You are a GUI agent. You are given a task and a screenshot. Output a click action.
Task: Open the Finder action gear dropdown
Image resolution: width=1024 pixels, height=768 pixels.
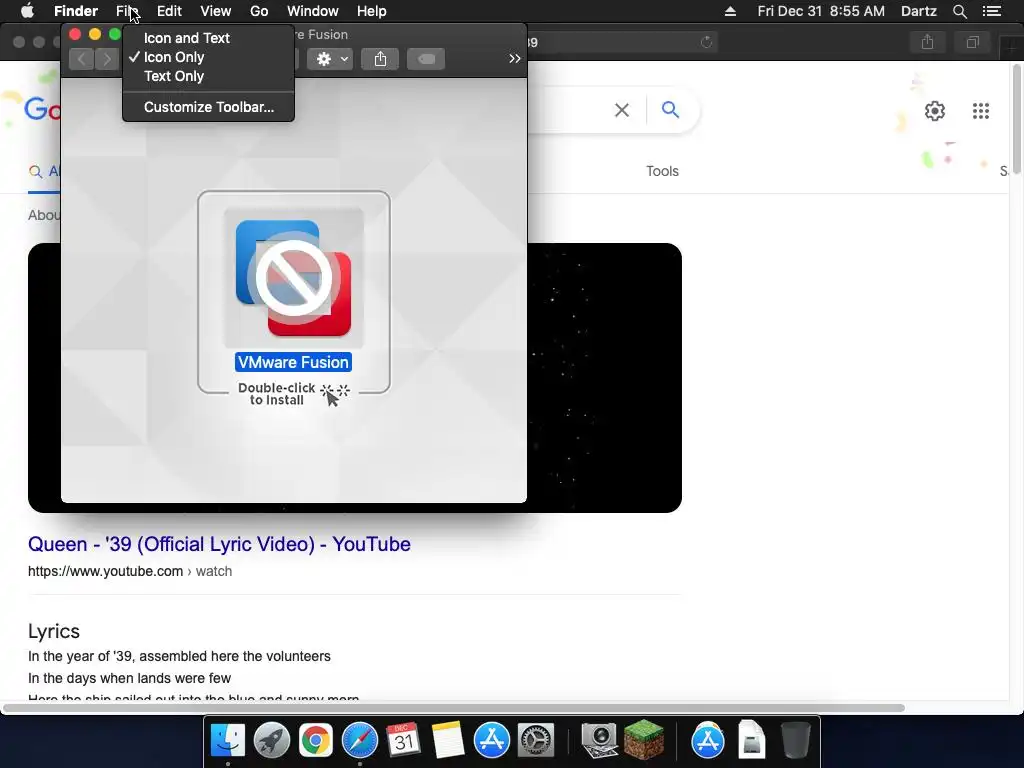330,59
